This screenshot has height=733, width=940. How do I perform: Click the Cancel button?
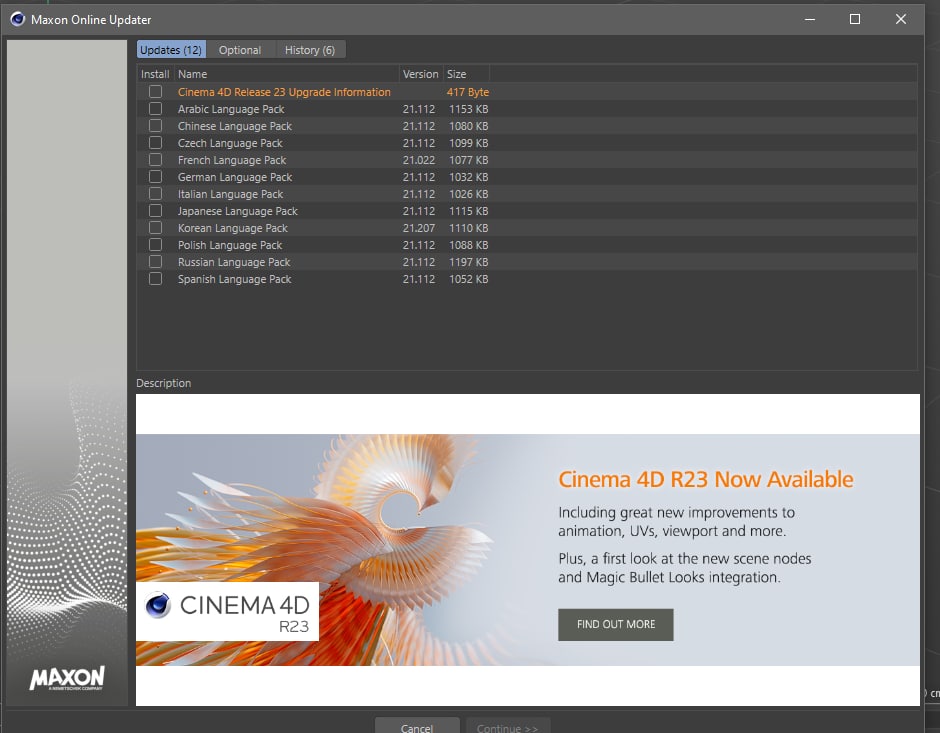[417, 726]
